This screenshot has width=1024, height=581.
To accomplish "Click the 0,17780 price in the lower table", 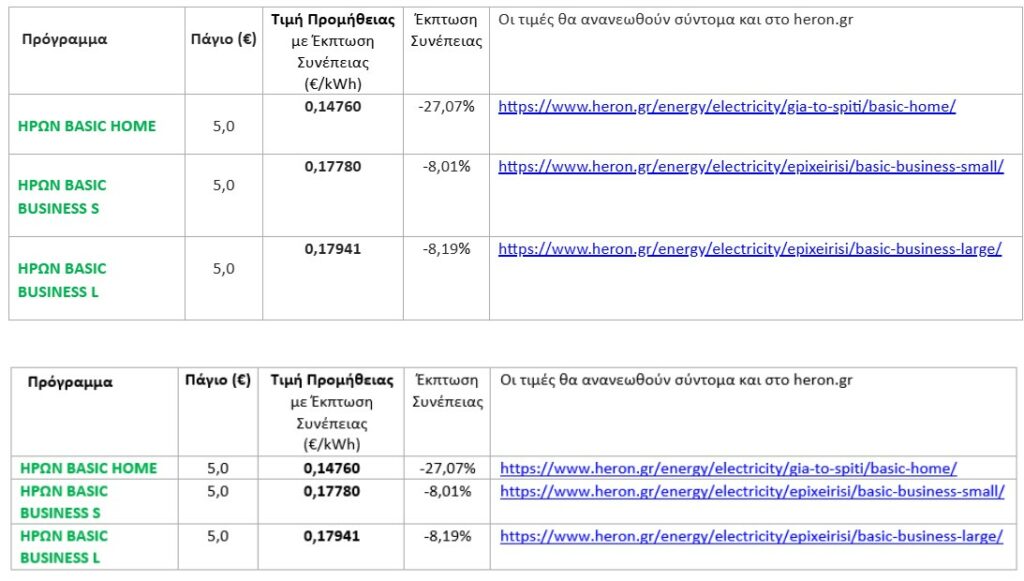I will tap(332, 491).
